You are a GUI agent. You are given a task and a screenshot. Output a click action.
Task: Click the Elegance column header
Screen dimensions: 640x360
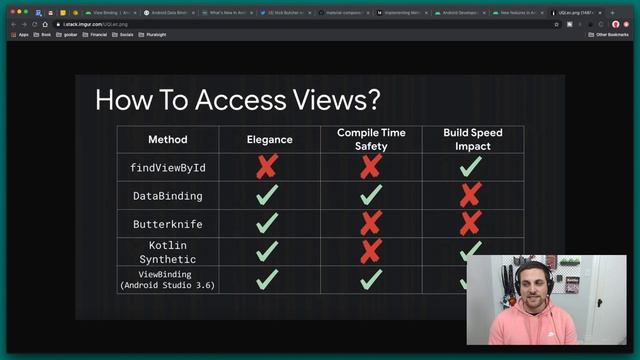[269, 140]
